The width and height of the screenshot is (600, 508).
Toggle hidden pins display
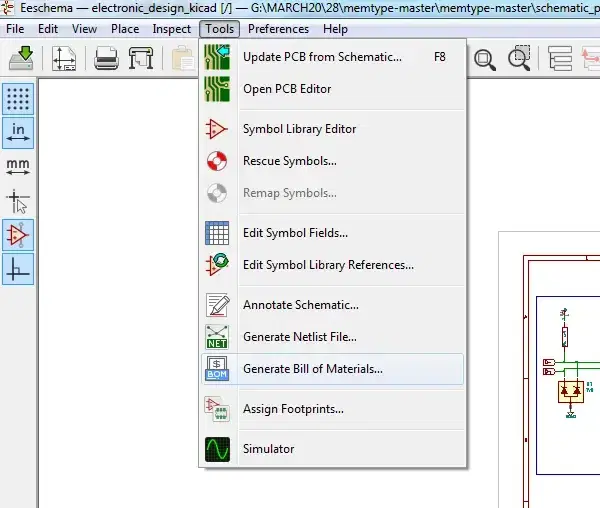tap(18, 235)
